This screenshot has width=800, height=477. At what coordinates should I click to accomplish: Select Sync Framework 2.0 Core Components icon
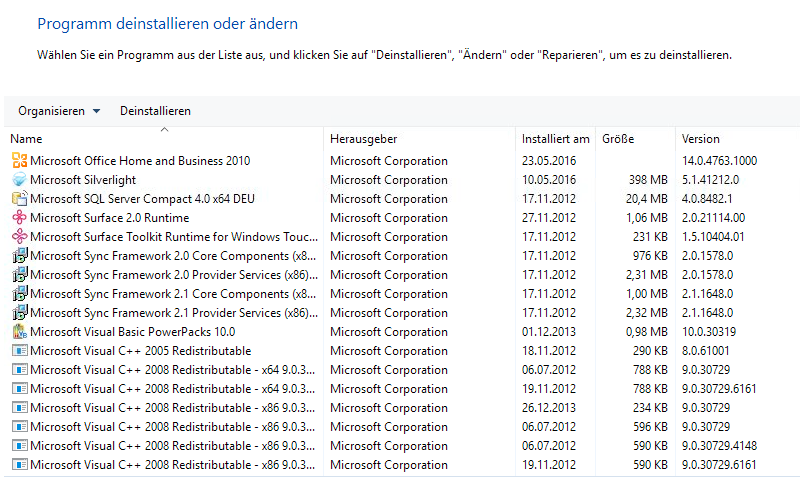coord(19,256)
